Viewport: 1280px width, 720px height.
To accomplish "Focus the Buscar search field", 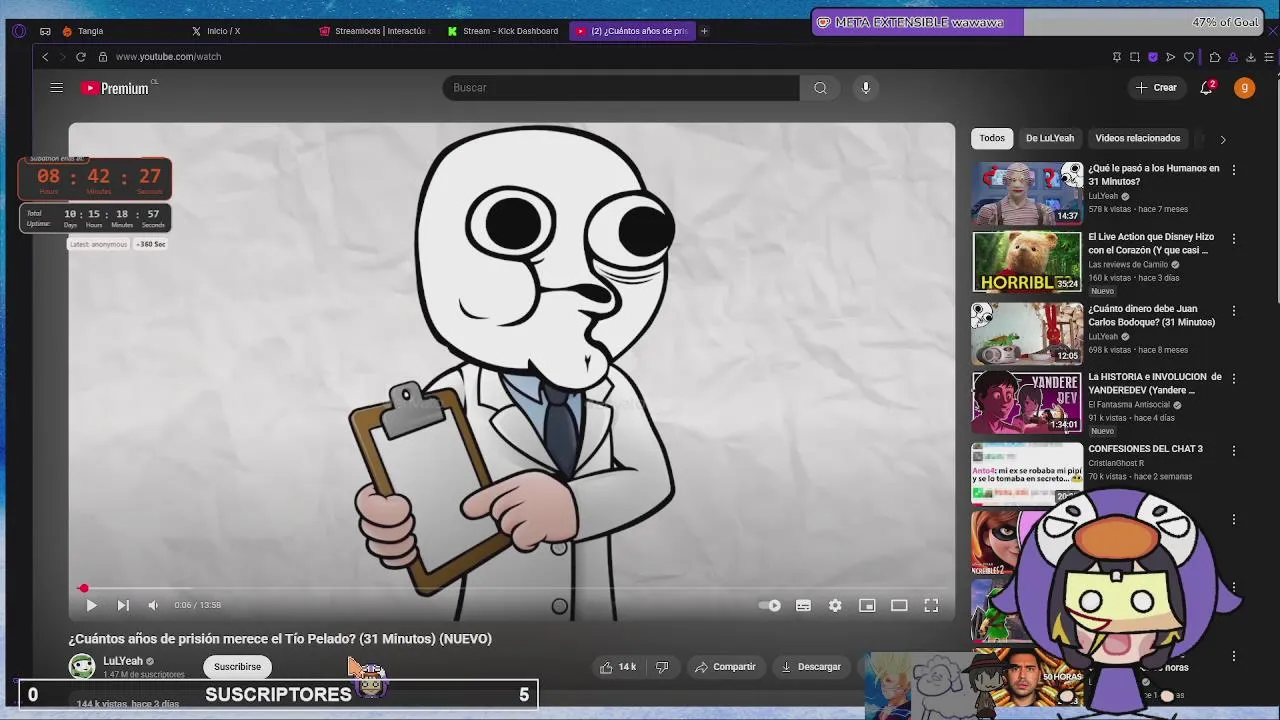I will (621, 88).
